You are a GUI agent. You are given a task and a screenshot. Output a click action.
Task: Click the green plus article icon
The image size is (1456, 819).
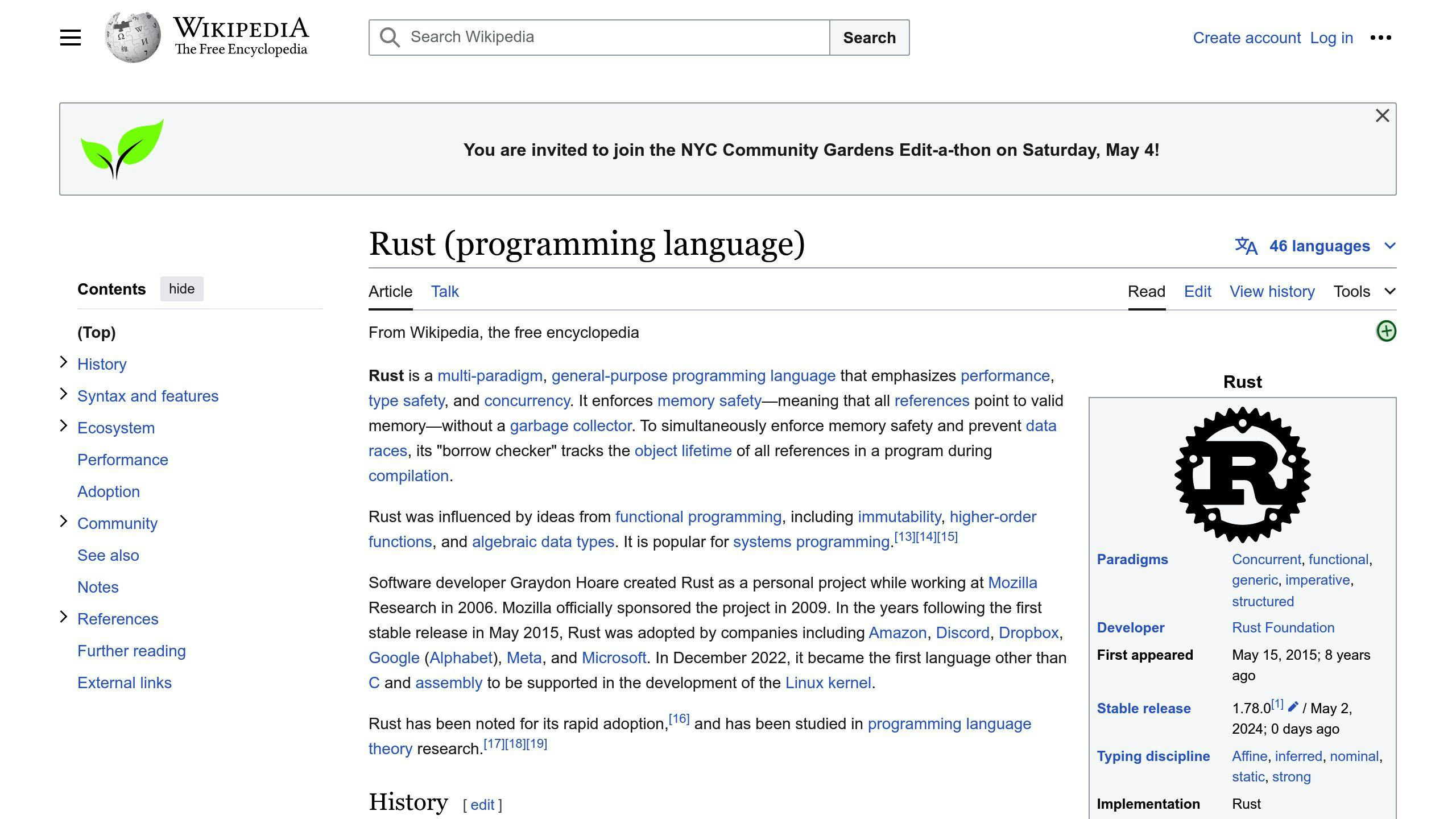click(1386, 331)
